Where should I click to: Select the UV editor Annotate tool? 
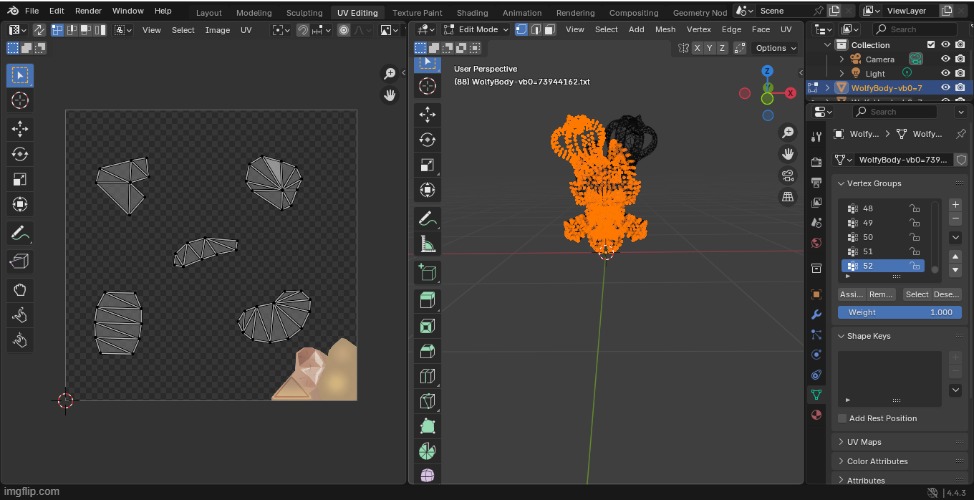(x=20, y=234)
